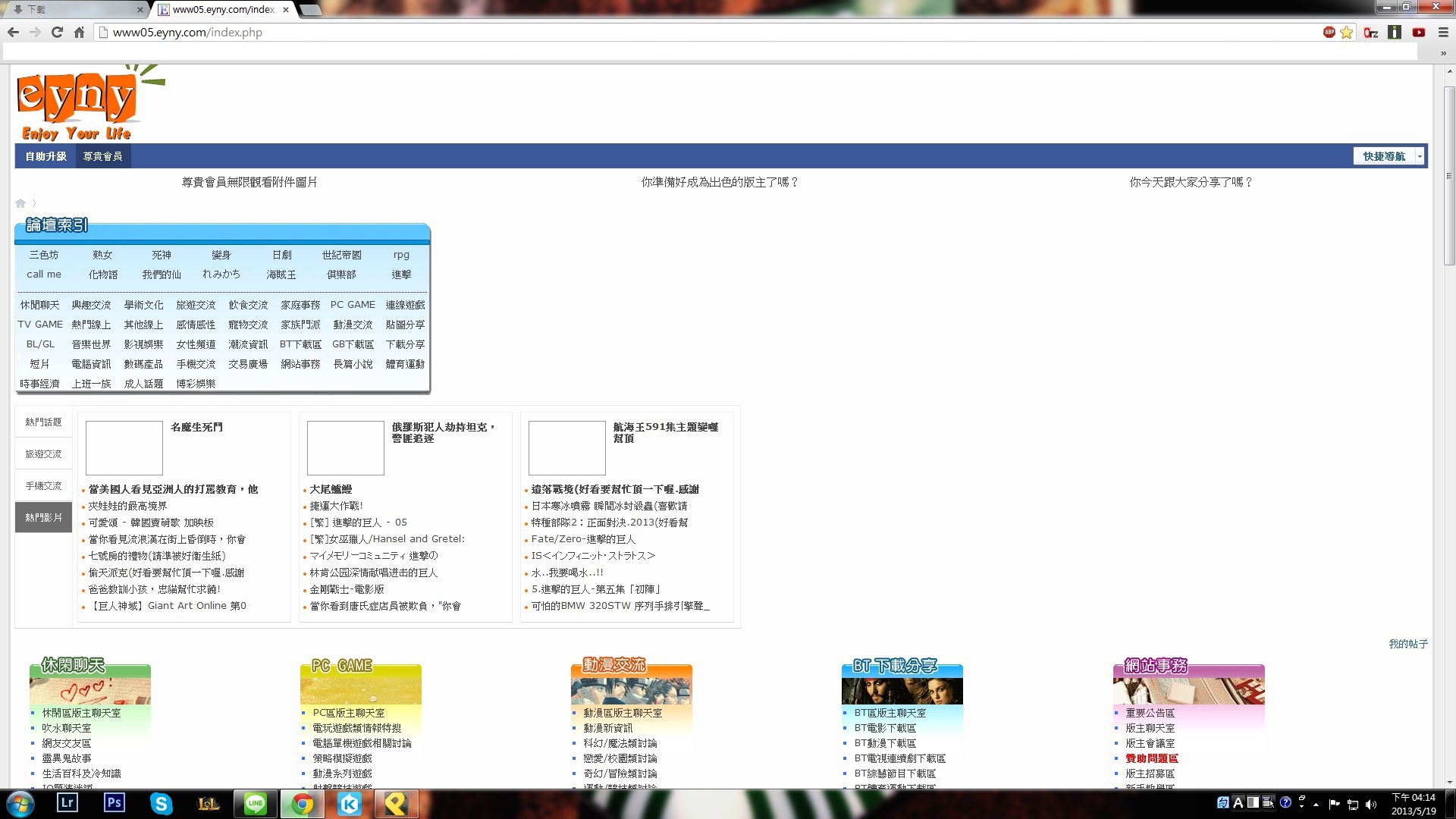Open League of Legends taskbar icon

click(x=209, y=803)
